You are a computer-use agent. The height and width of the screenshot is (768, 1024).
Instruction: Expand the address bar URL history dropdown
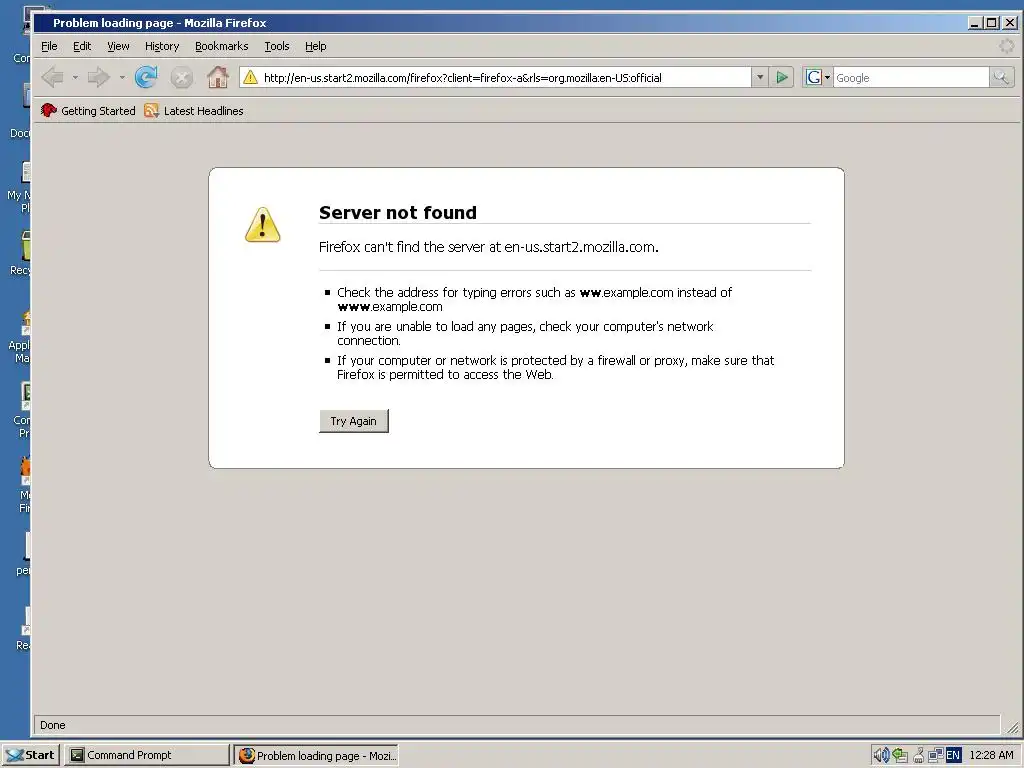coord(760,78)
